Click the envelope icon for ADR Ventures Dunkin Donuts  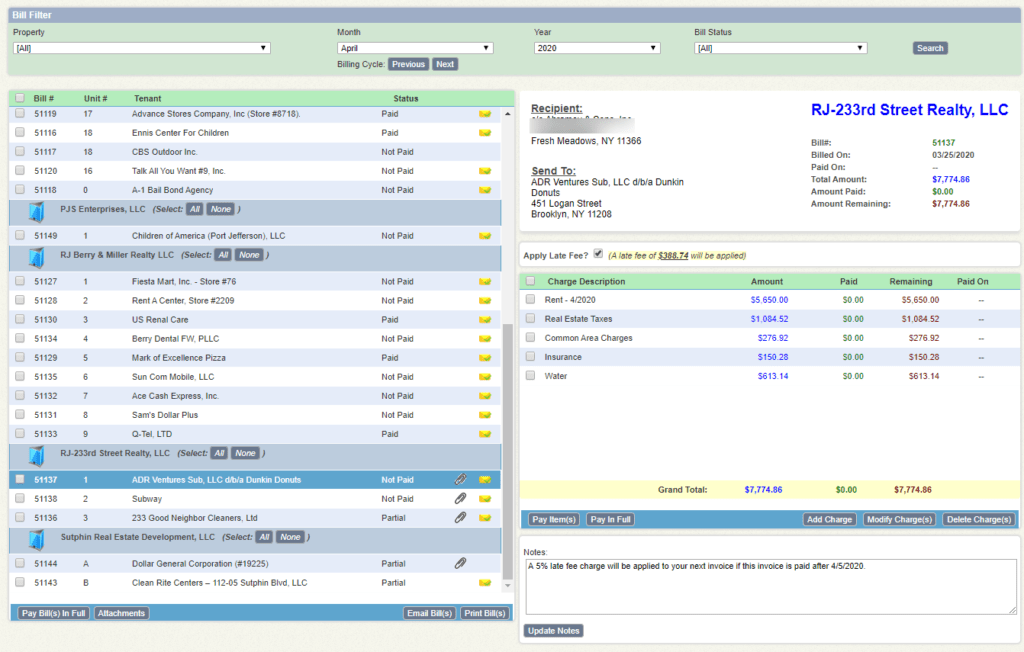[485, 479]
